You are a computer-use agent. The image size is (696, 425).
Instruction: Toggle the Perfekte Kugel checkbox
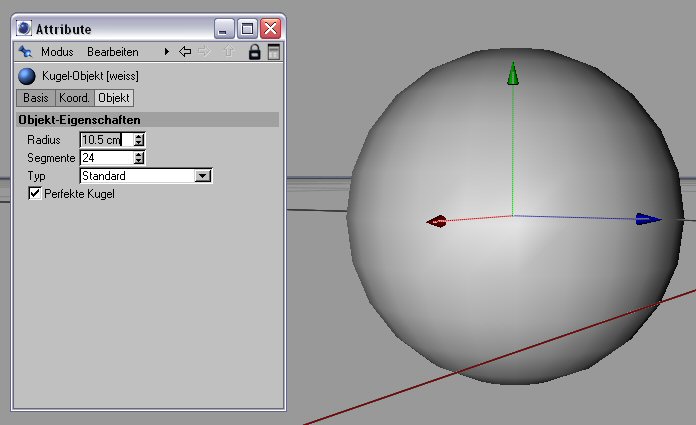(35, 193)
